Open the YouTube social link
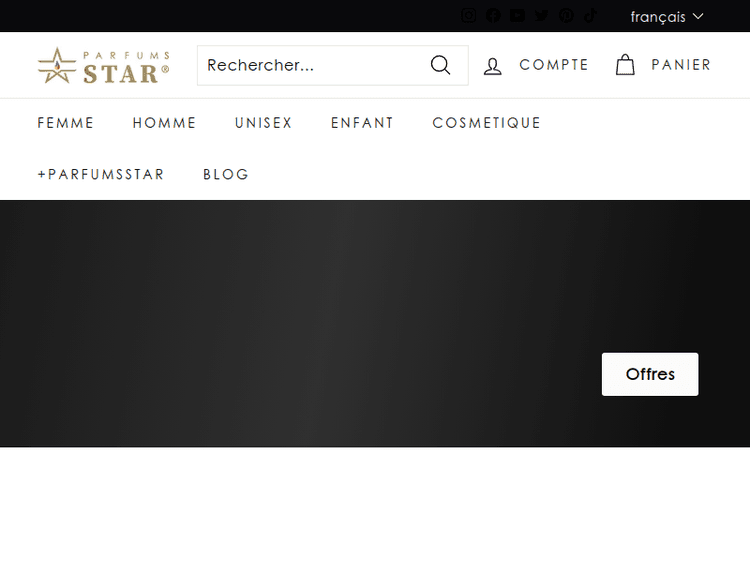The width and height of the screenshot is (750, 563). point(517,16)
